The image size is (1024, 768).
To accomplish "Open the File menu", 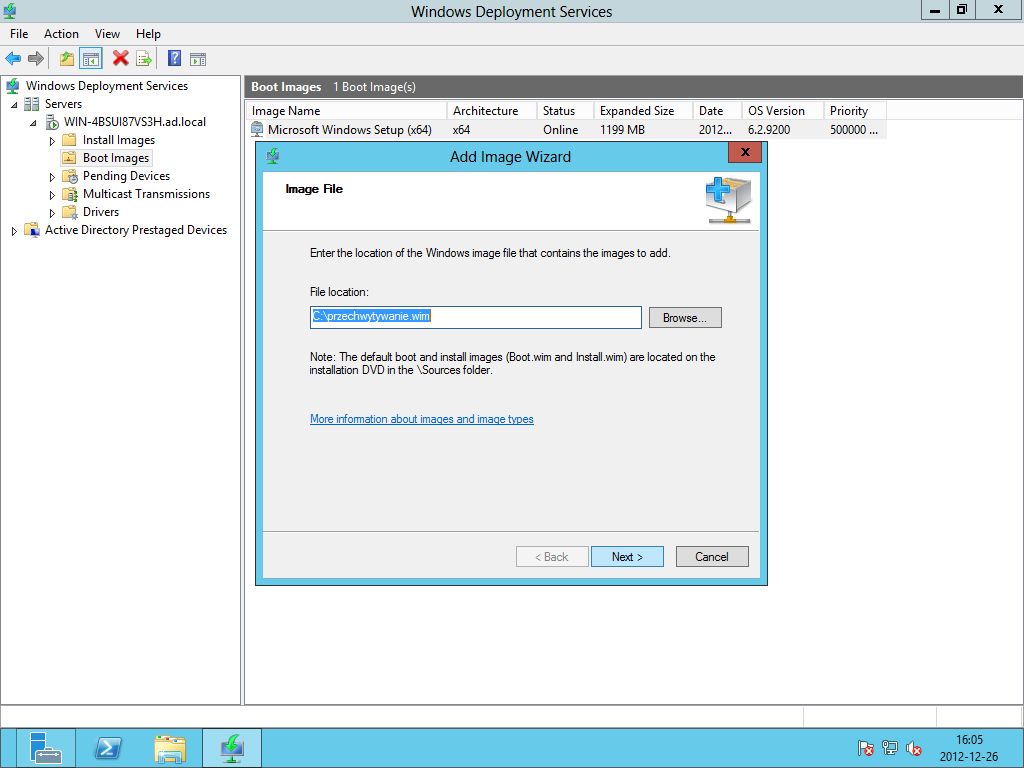I will [x=19, y=34].
